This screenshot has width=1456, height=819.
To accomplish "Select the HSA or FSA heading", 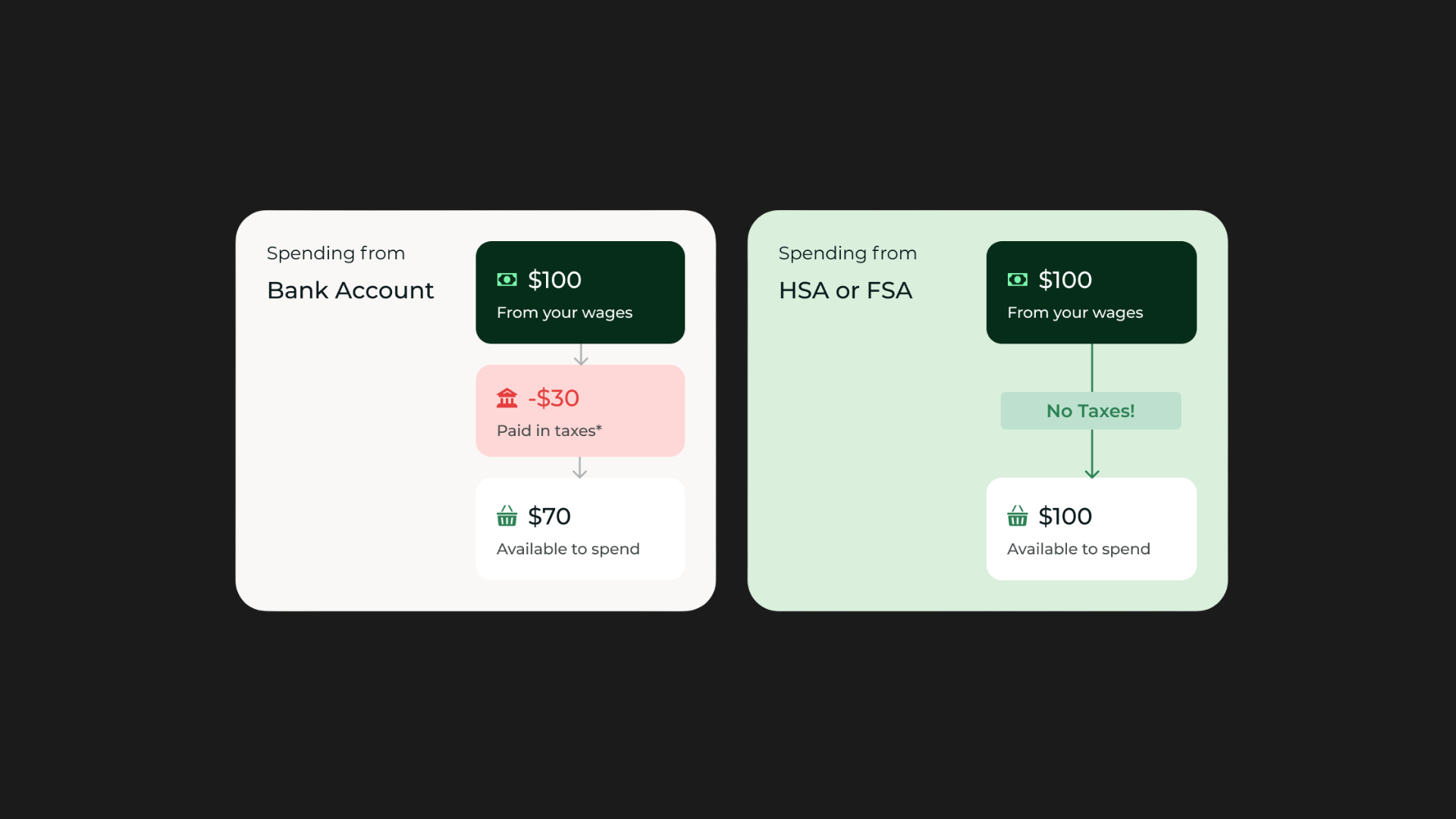I will pos(846,290).
